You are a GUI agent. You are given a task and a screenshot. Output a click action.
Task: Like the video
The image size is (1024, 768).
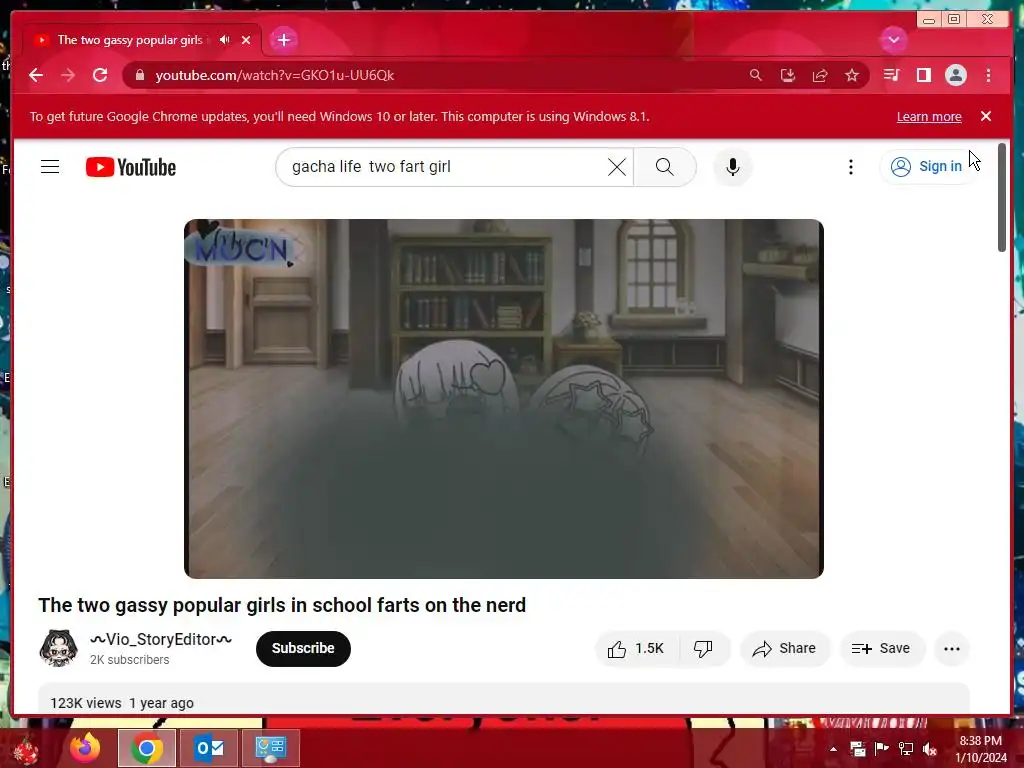[636, 648]
